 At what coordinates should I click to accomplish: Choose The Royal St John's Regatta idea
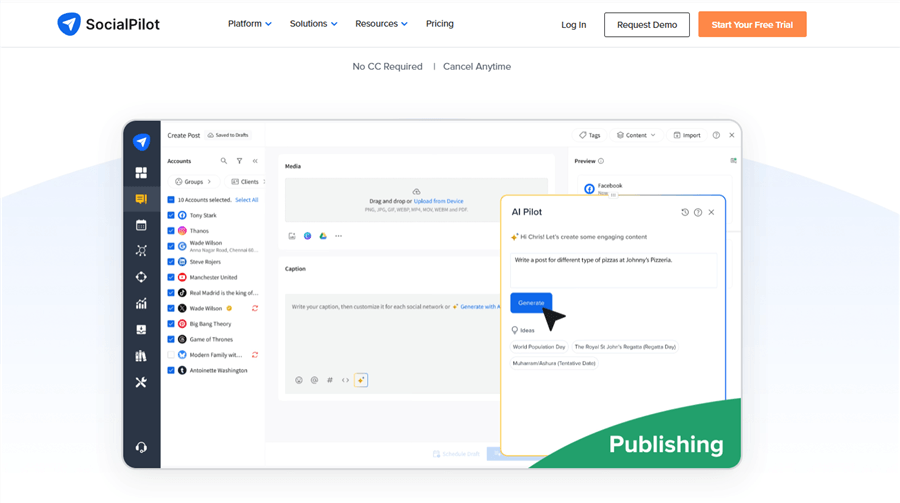(x=625, y=347)
